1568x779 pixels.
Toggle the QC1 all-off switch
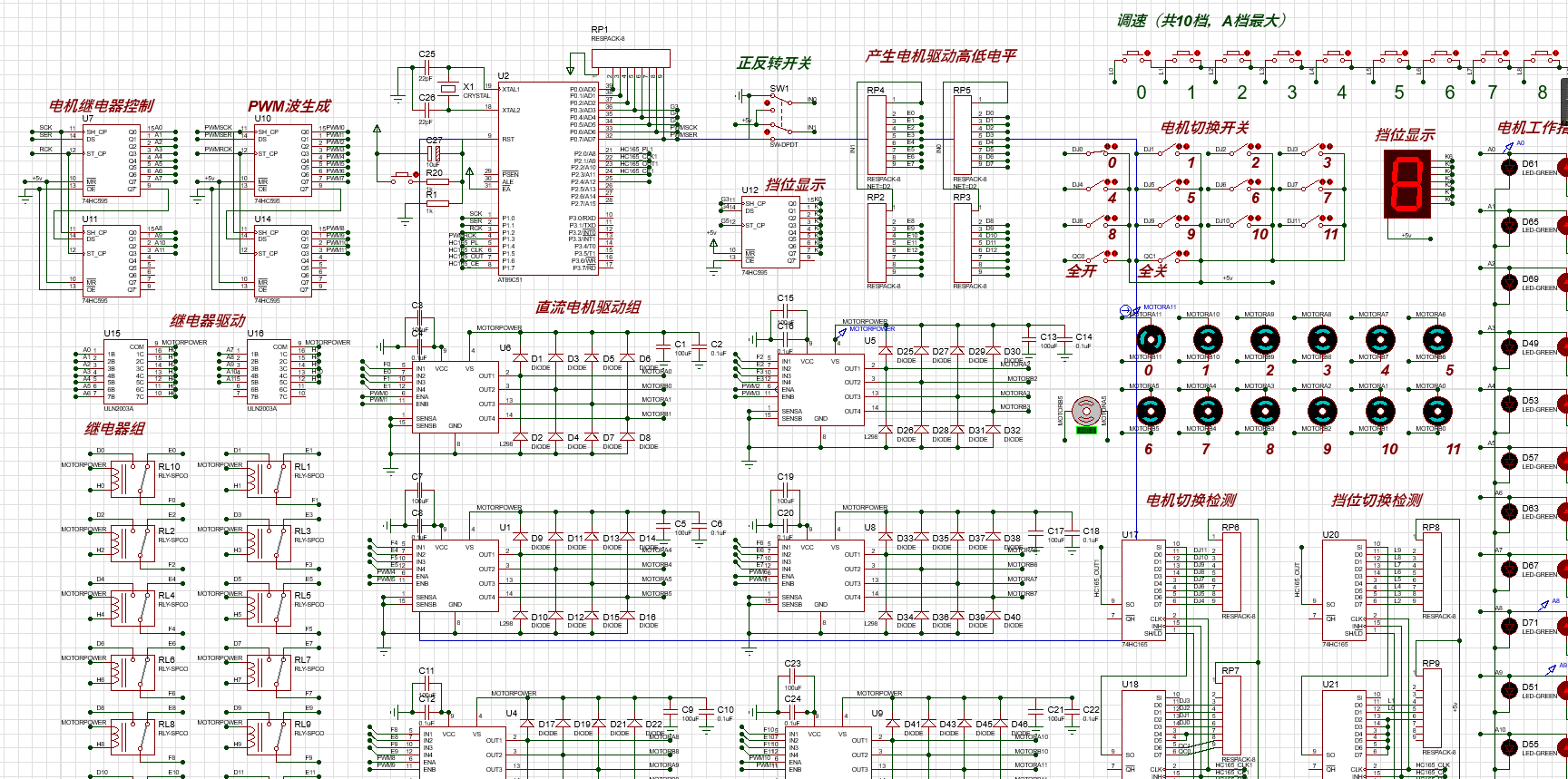coord(1174,257)
